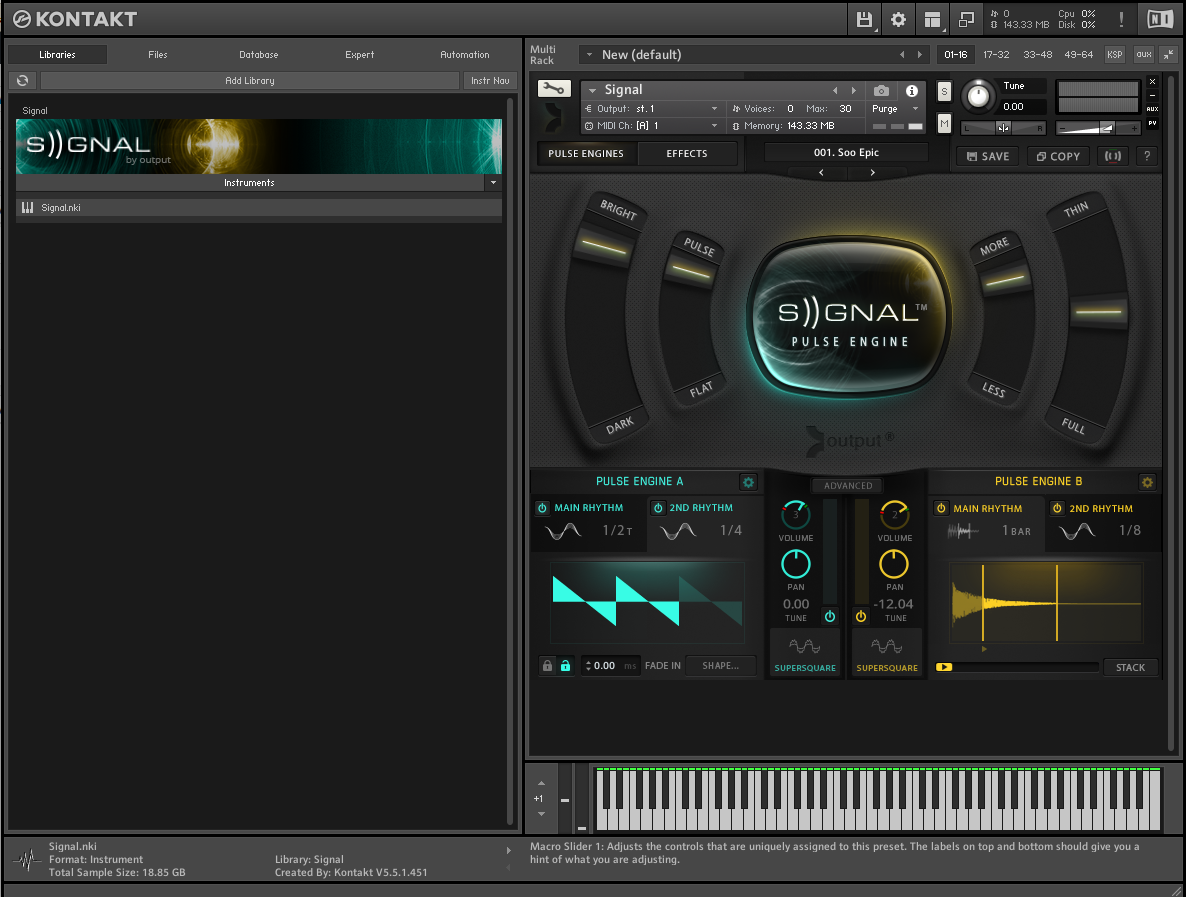This screenshot has width=1186, height=897.
Task: Click the BRIGHT/DARK macro slider handle
Action: point(604,246)
